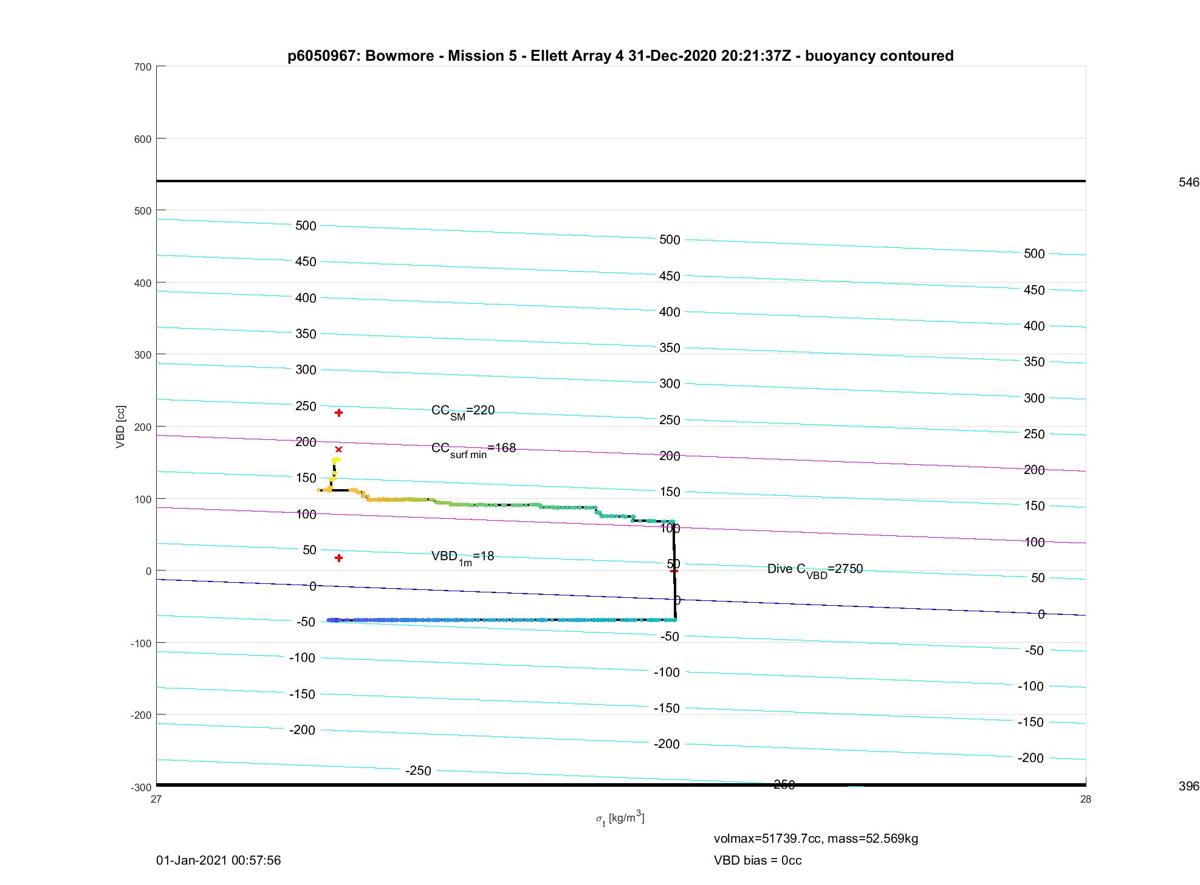Click the sigma-t [kg/m3] x-axis label

click(x=620, y=819)
